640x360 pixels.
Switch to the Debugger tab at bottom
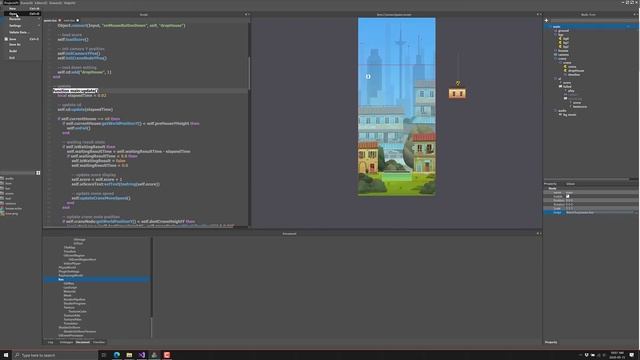coord(66,342)
